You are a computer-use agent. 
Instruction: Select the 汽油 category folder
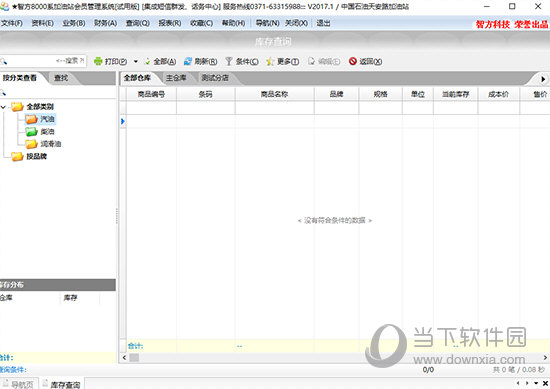click(x=31, y=119)
